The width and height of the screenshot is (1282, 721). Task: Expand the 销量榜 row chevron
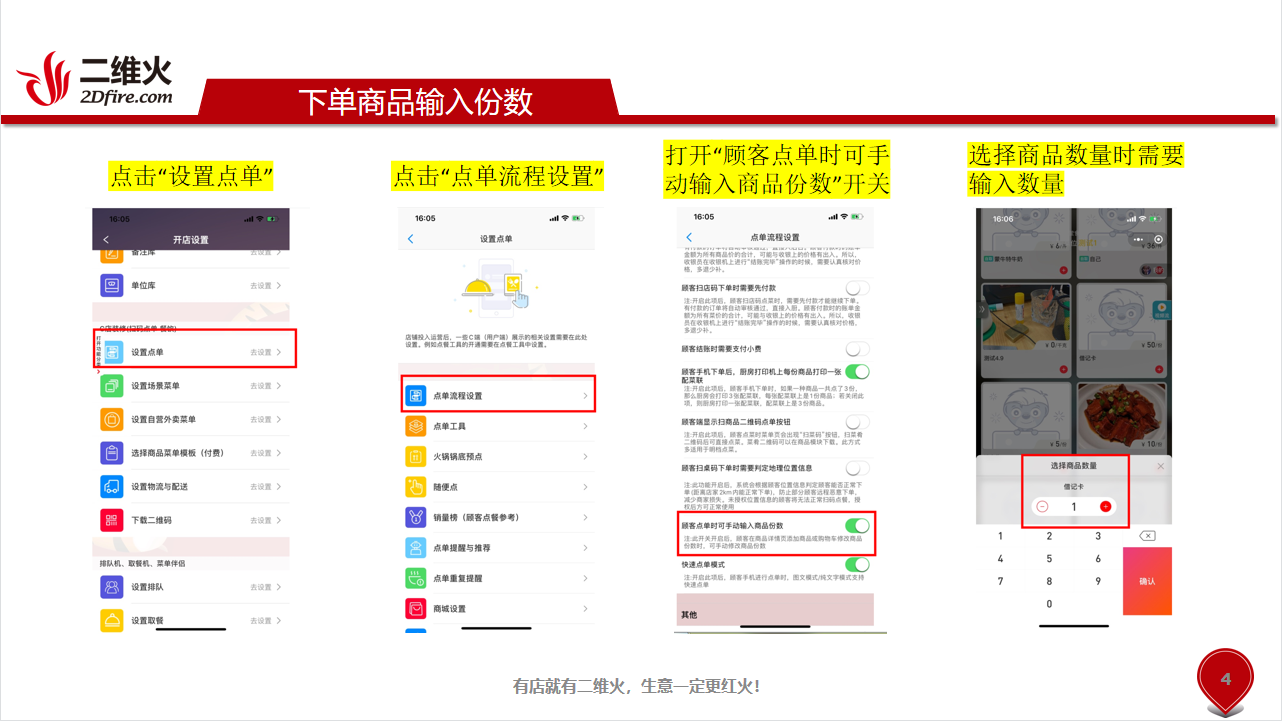click(585, 517)
